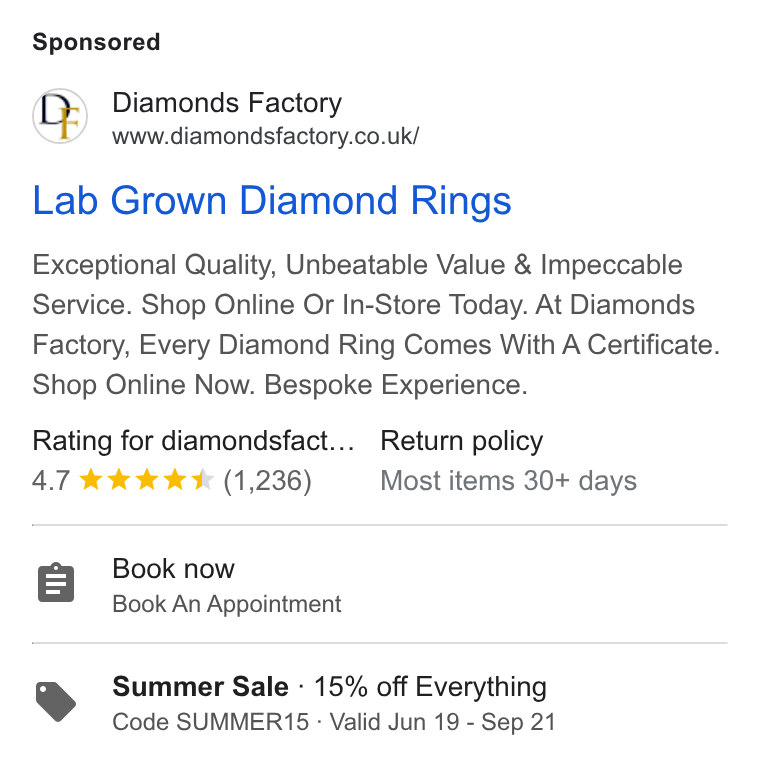Click Book An Appointment subtitle
Viewport: 760px width, 760px height.
click(227, 604)
